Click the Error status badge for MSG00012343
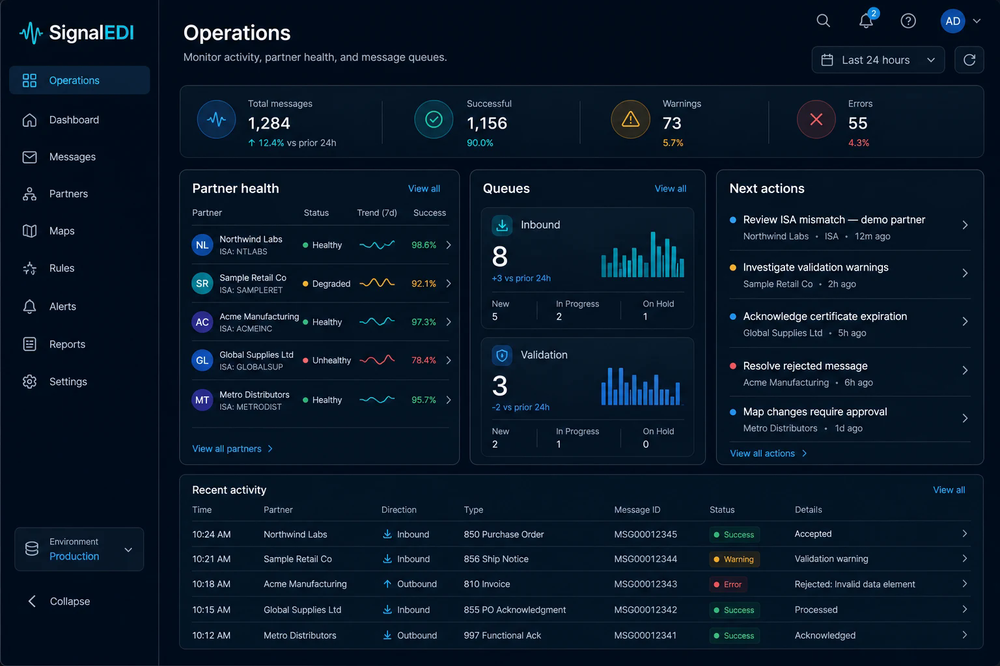The width and height of the screenshot is (1000, 666). [x=728, y=584]
